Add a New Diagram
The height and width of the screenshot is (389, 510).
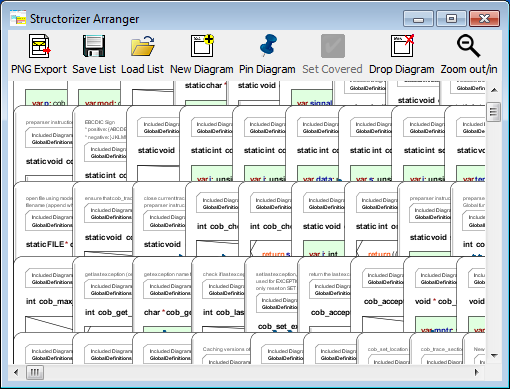pos(202,54)
